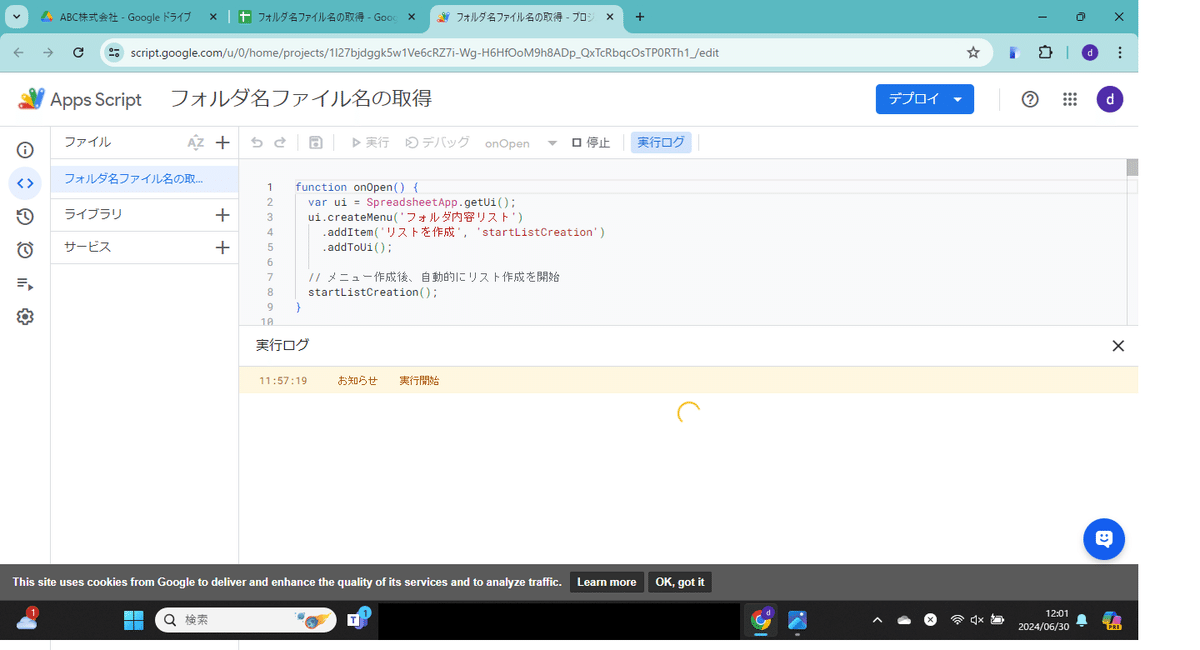The height and width of the screenshot is (650, 1200).
Task: Open the Google apps grid icon
Action: tap(1070, 99)
